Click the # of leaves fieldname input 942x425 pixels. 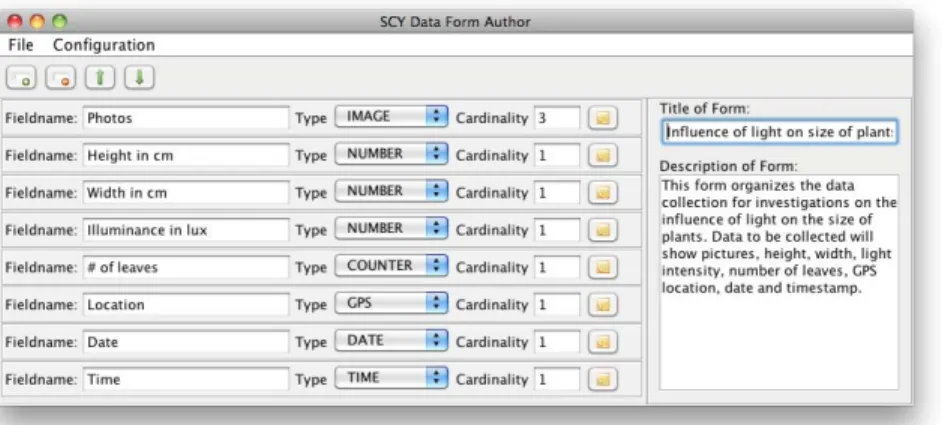186,267
